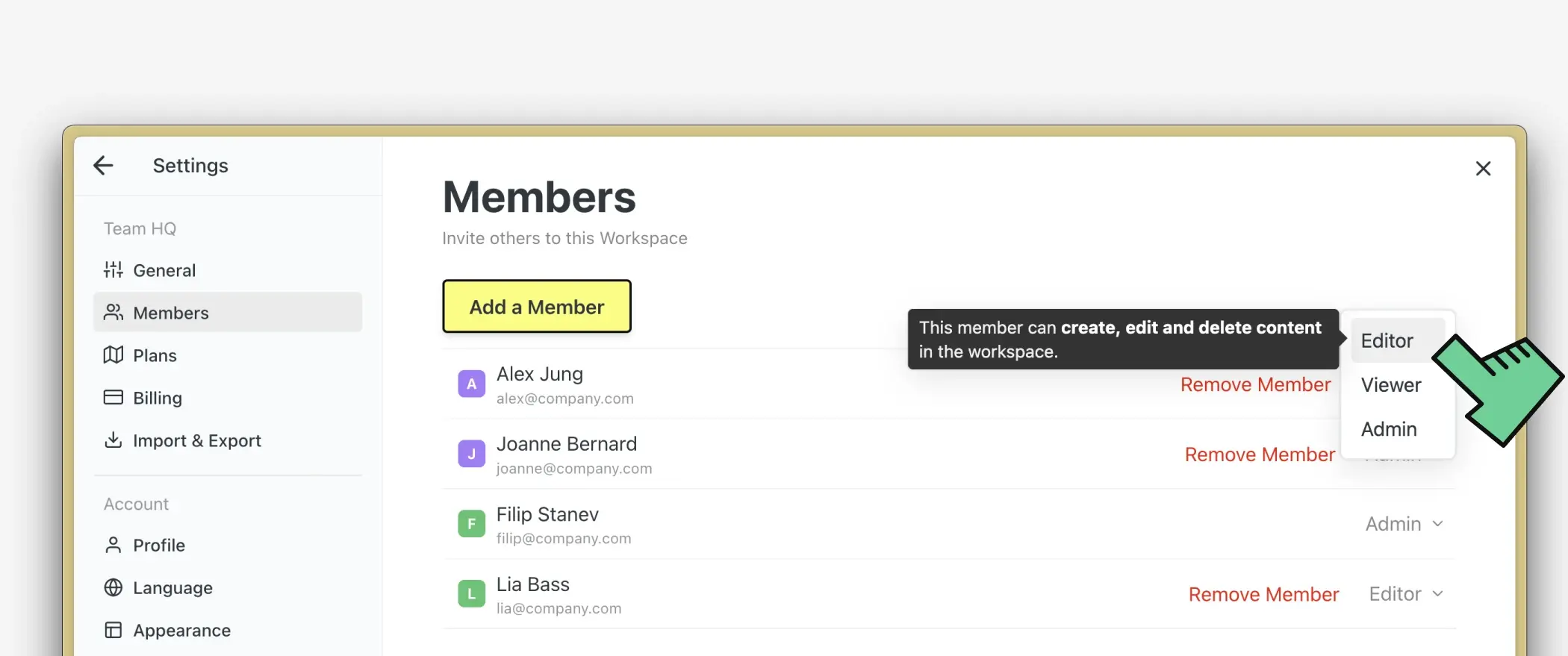Pick the Admin role option
1568x656 pixels.
(1389, 429)
